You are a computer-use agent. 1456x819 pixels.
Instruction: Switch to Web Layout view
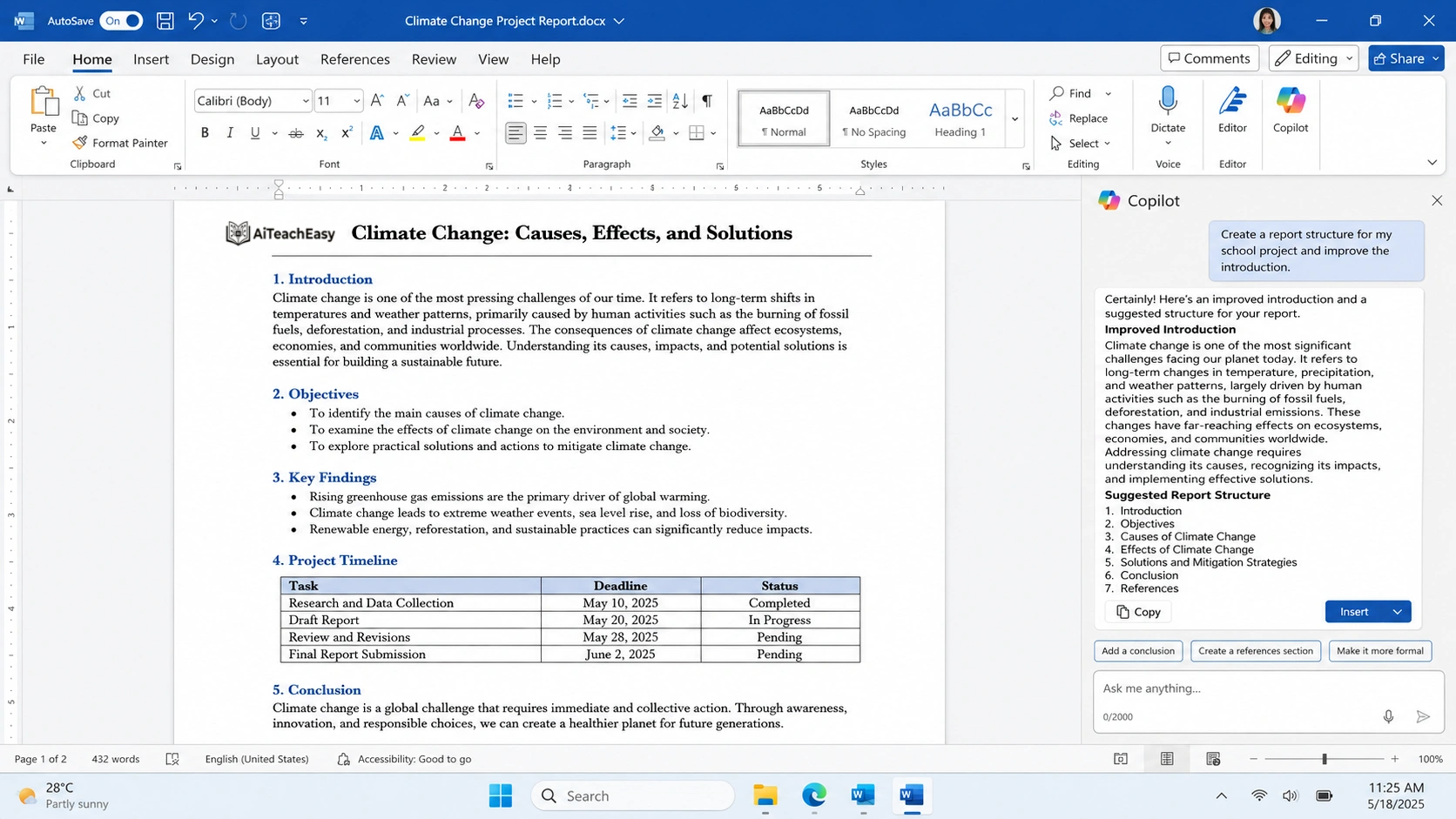tap(1213, 759)
